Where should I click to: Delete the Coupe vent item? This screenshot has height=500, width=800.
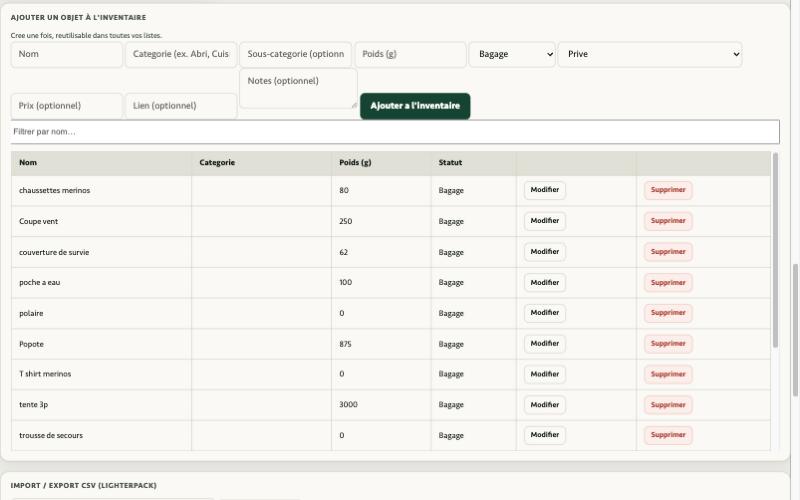click(668, 221)
